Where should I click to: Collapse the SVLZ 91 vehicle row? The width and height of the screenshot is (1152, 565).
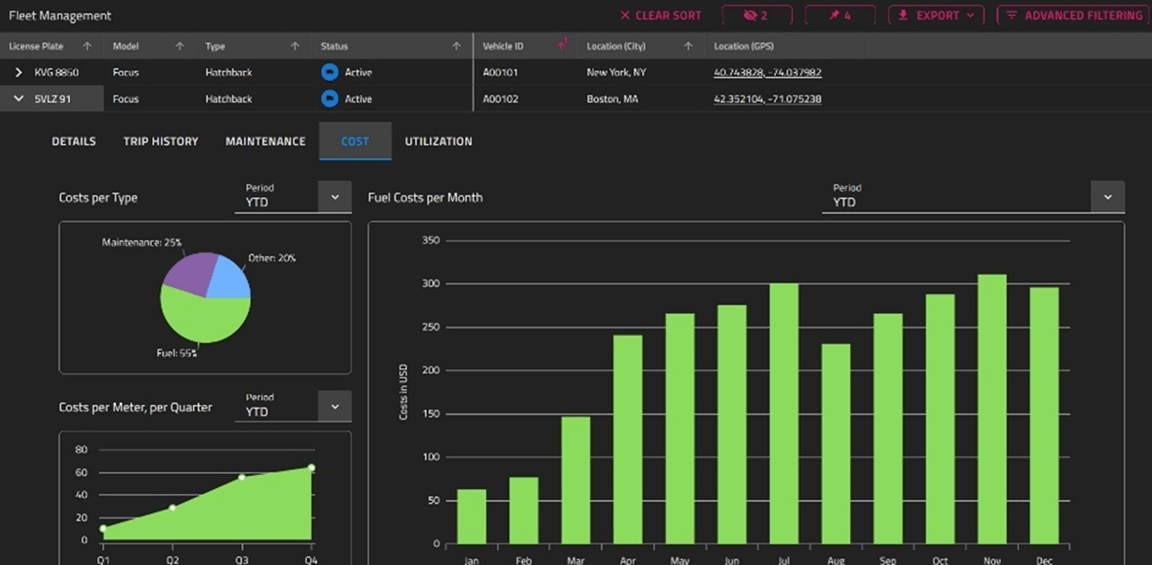19,99
